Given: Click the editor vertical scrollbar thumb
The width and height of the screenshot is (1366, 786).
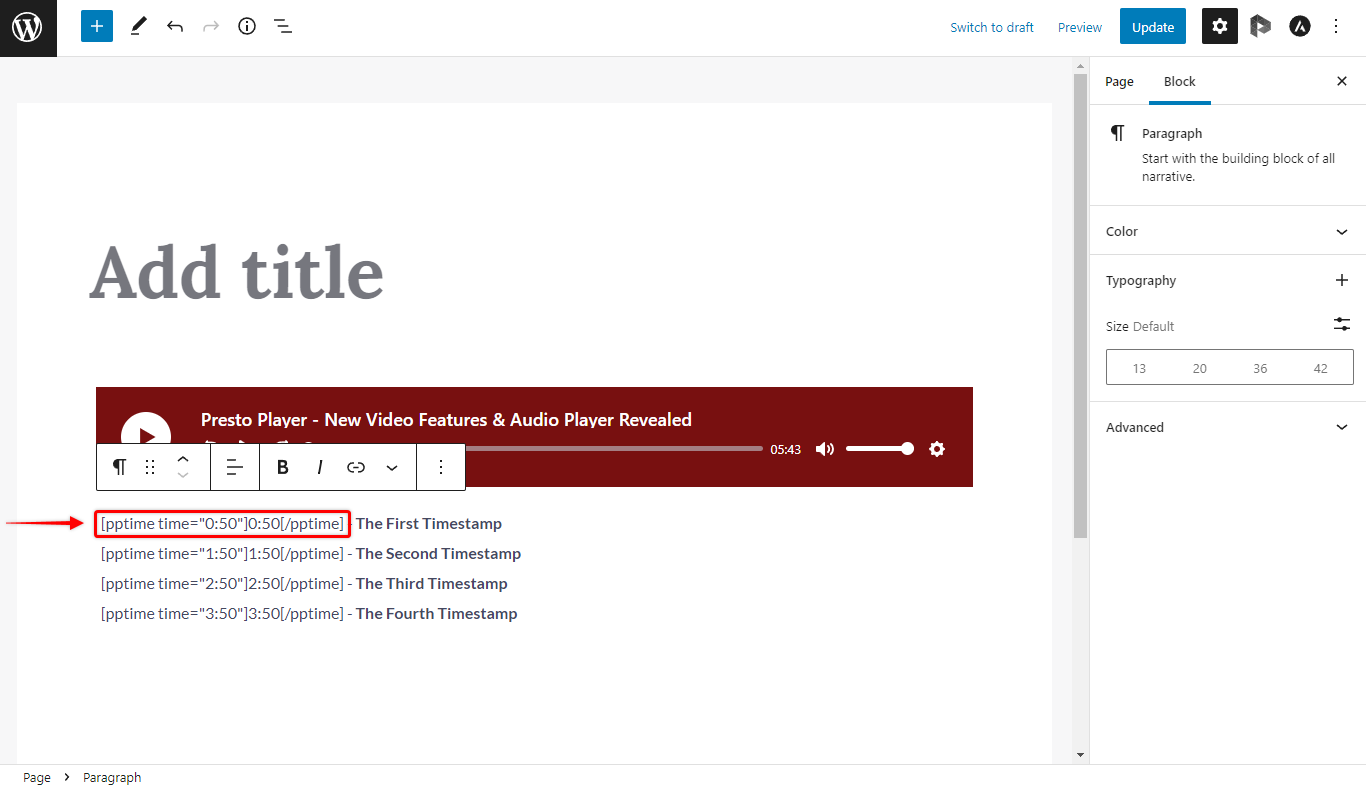Looking at the screenshot, I should point(1080,305).
